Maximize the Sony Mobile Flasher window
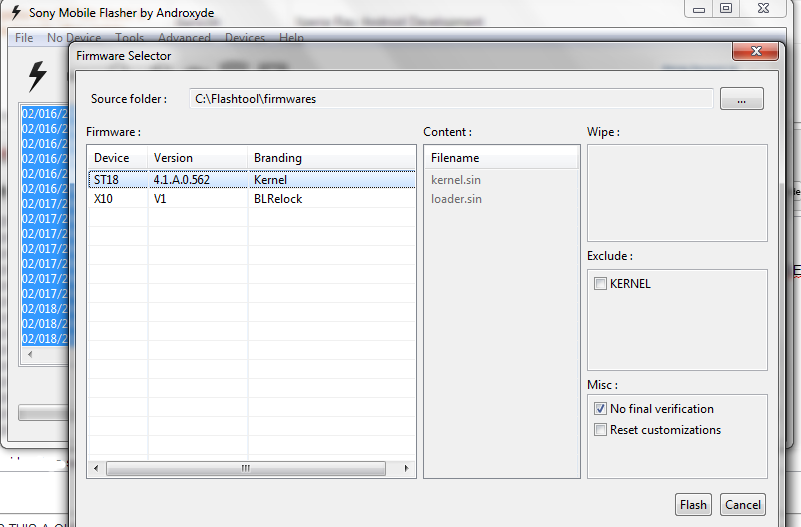This screenshot has height=527, width=801. 725,9
